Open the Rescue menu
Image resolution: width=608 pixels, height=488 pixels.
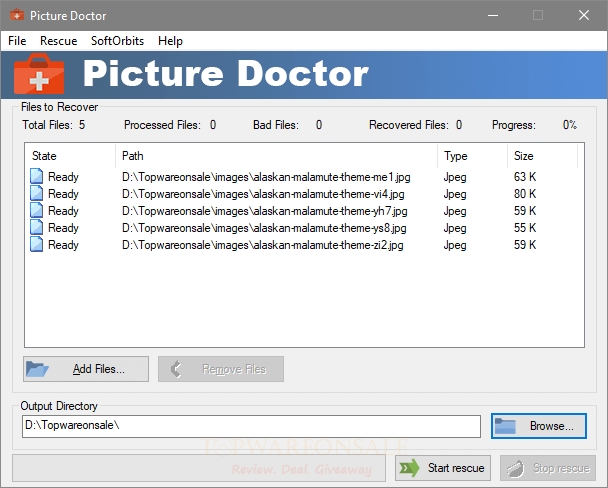coord(59,41)
